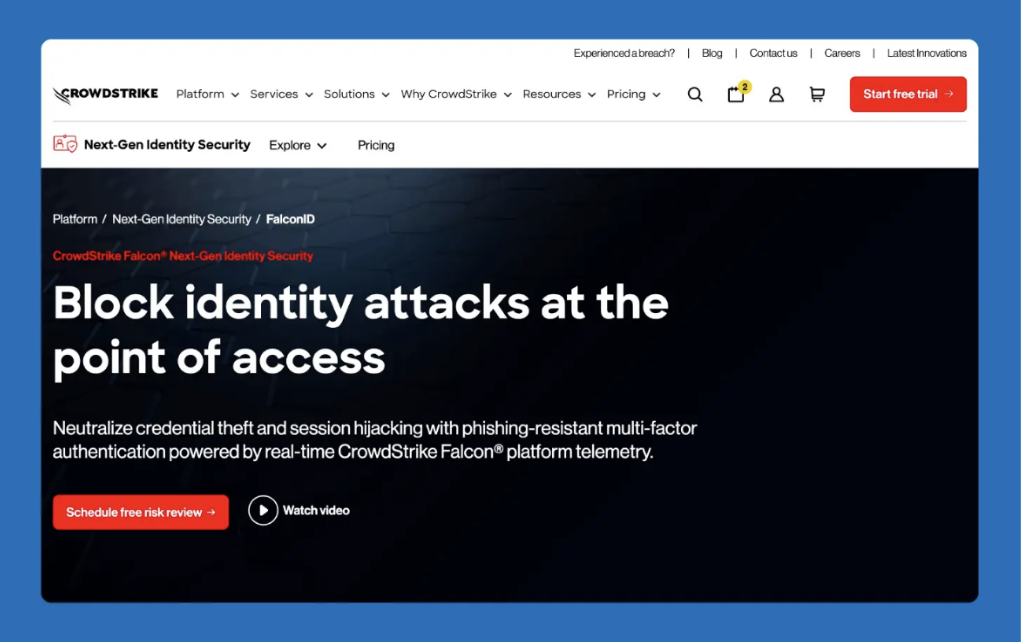Open the Experienced a breach? link

pos(624,53)
